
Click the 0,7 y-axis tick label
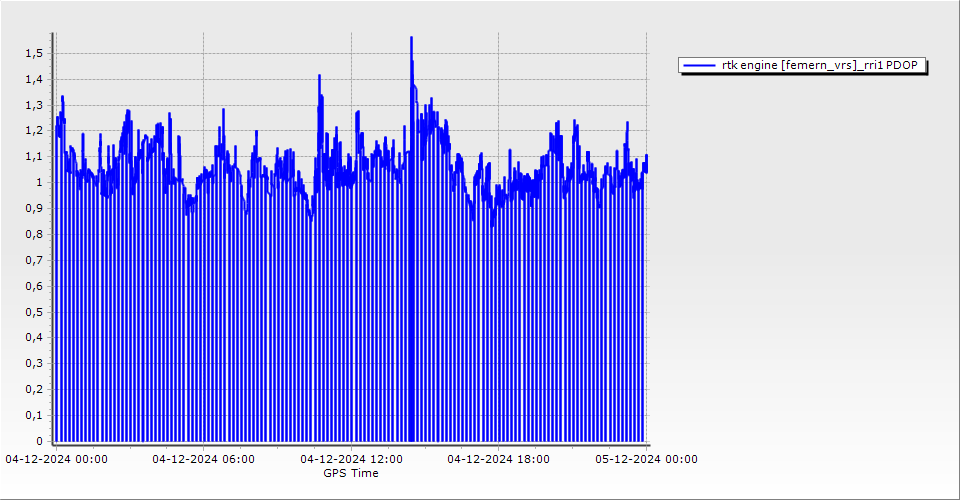tap(39, 260)
